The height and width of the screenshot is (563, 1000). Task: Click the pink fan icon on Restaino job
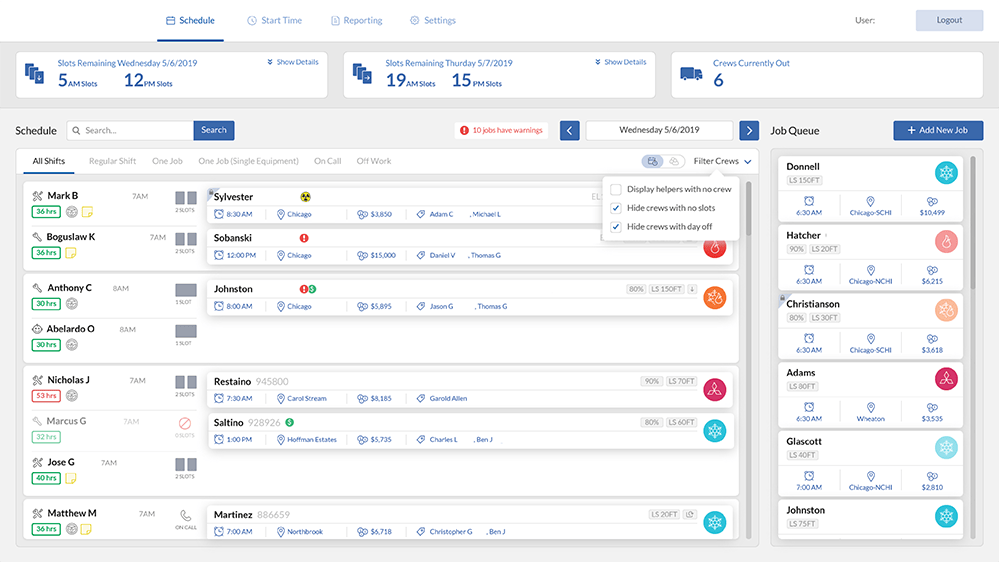click(x=715, y=389)
